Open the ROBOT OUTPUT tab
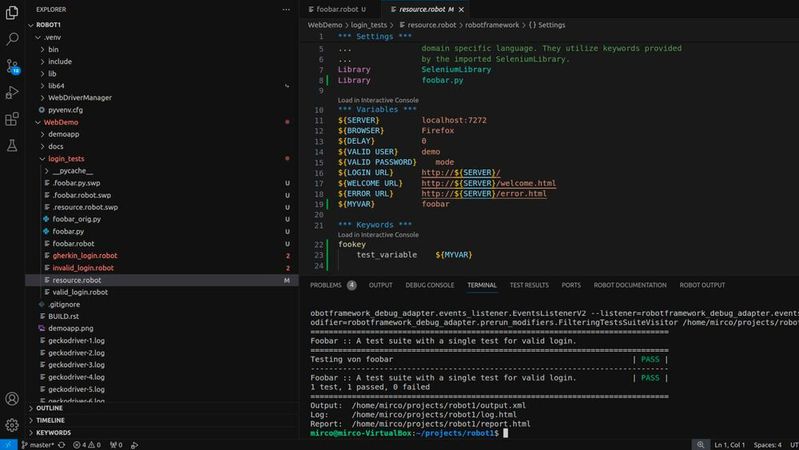The image size is (799, 450). [x=702, y=285]
